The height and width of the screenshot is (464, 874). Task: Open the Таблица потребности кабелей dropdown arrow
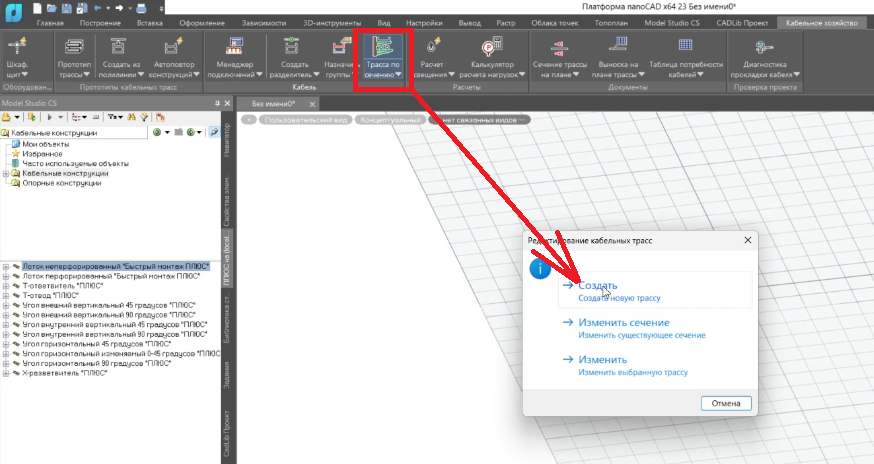point(701,75)
